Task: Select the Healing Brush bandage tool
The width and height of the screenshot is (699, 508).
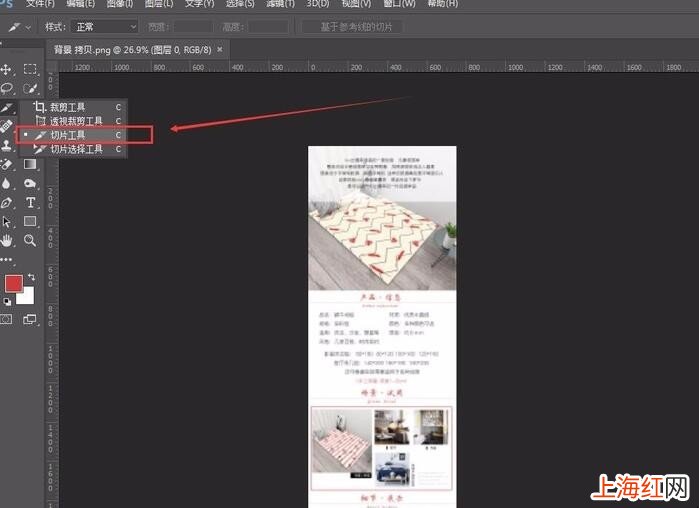Action: [6, 127]
